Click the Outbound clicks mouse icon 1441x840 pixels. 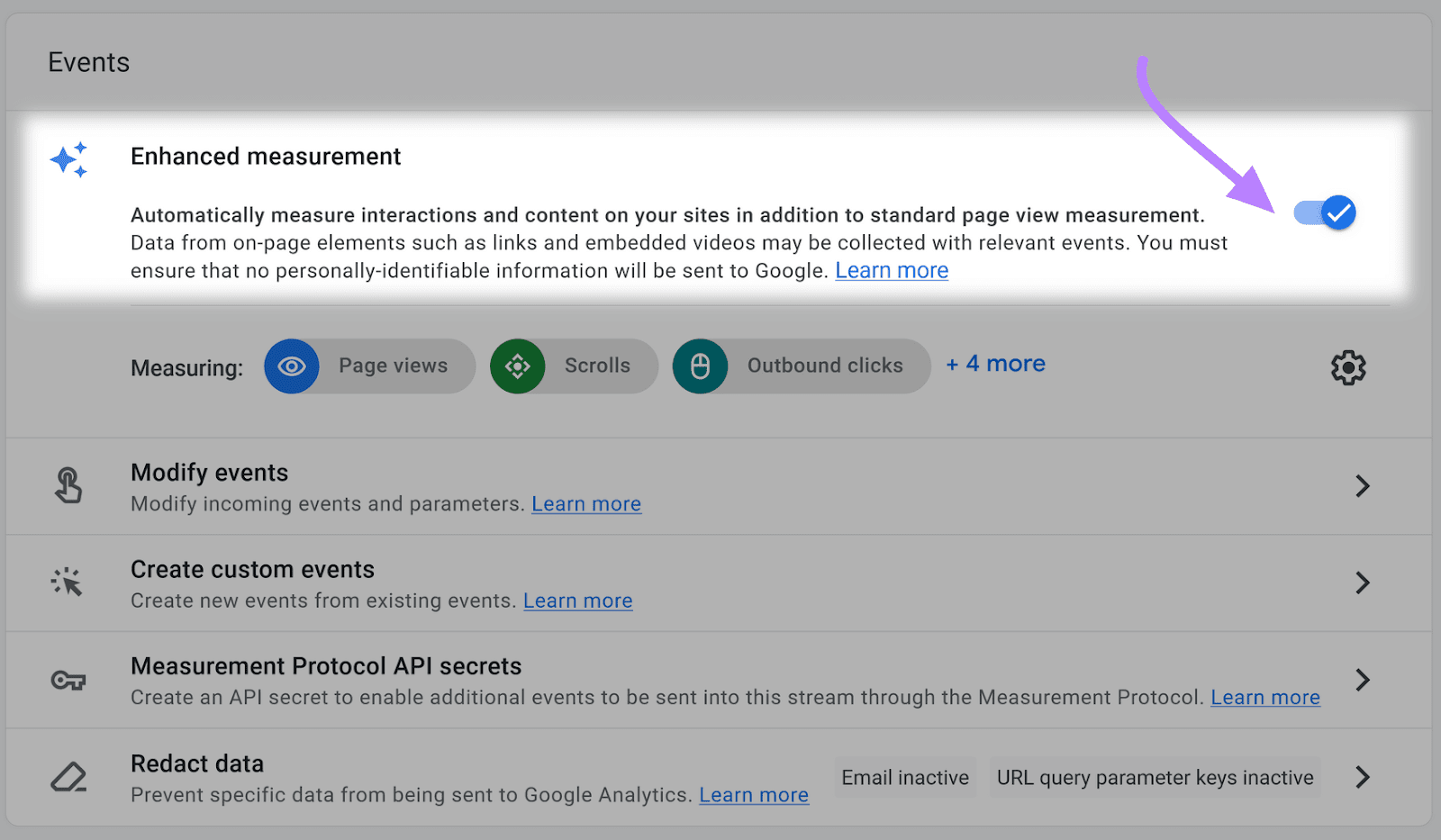point(701,366)
